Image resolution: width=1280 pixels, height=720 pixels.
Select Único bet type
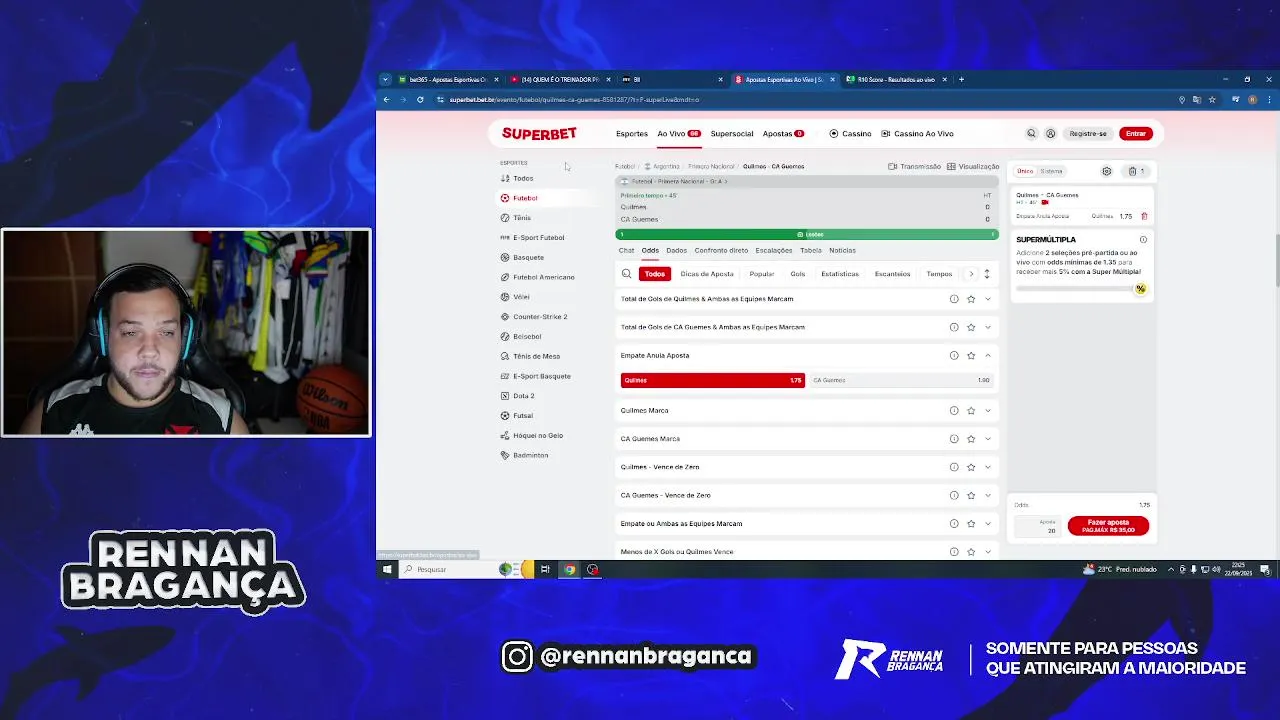click(1025, 171)
